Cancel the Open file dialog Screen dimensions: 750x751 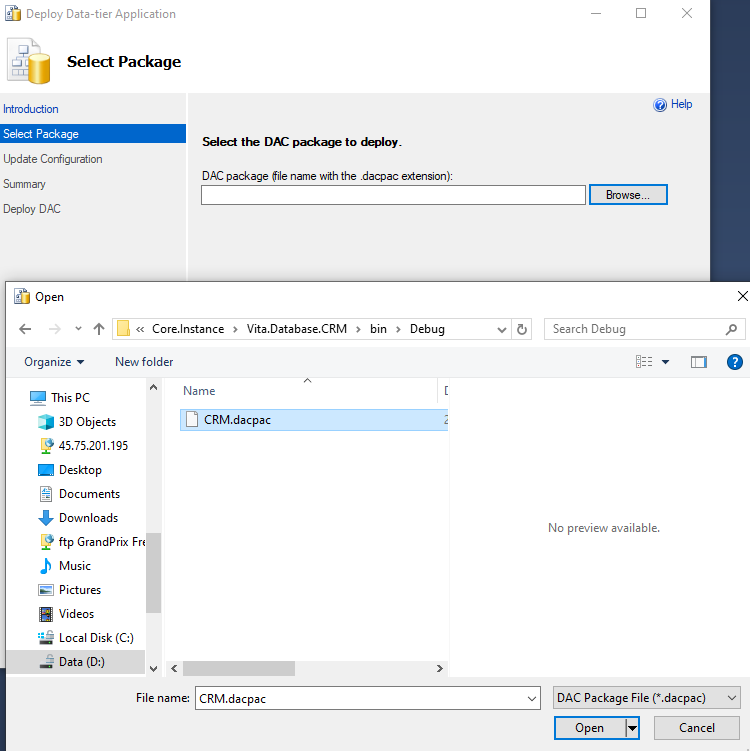click(696, 728)
